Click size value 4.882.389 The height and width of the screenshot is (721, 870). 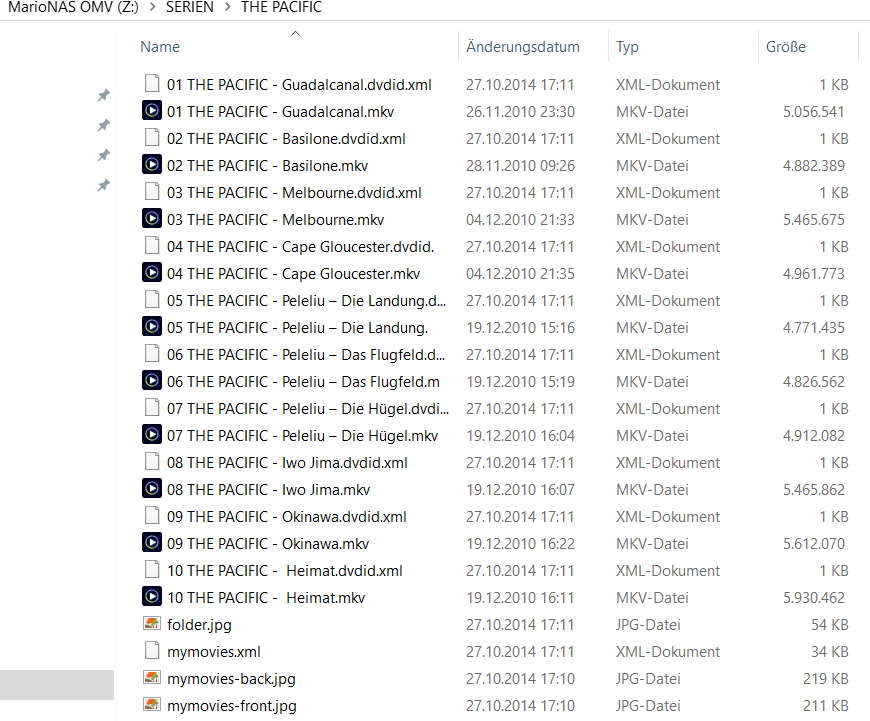pyautogui.click(x=813, y=165)
